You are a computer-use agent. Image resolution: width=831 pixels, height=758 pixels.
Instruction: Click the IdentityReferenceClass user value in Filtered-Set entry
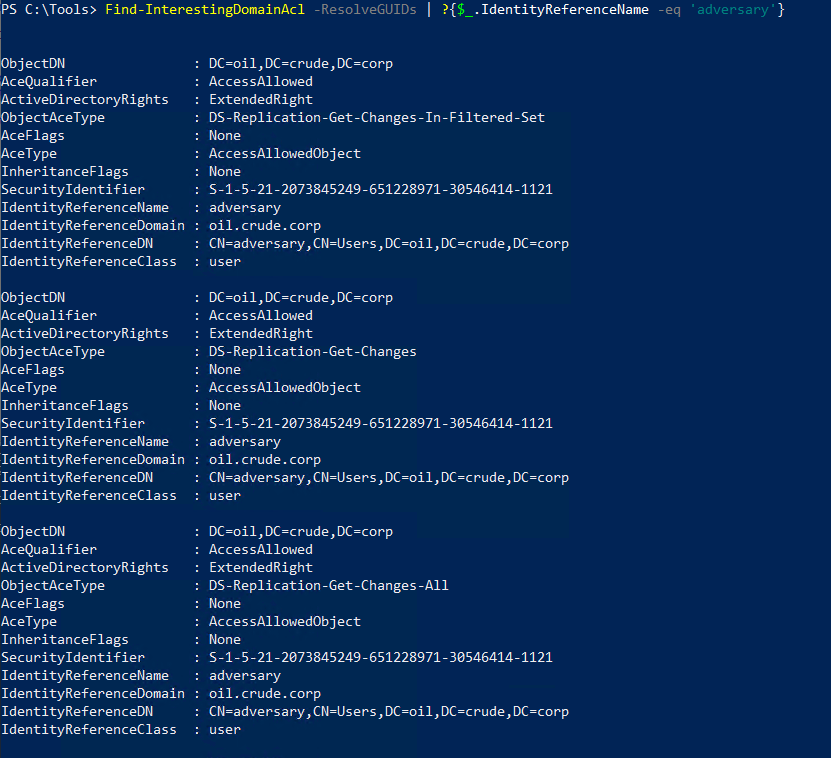pos(225,262)
